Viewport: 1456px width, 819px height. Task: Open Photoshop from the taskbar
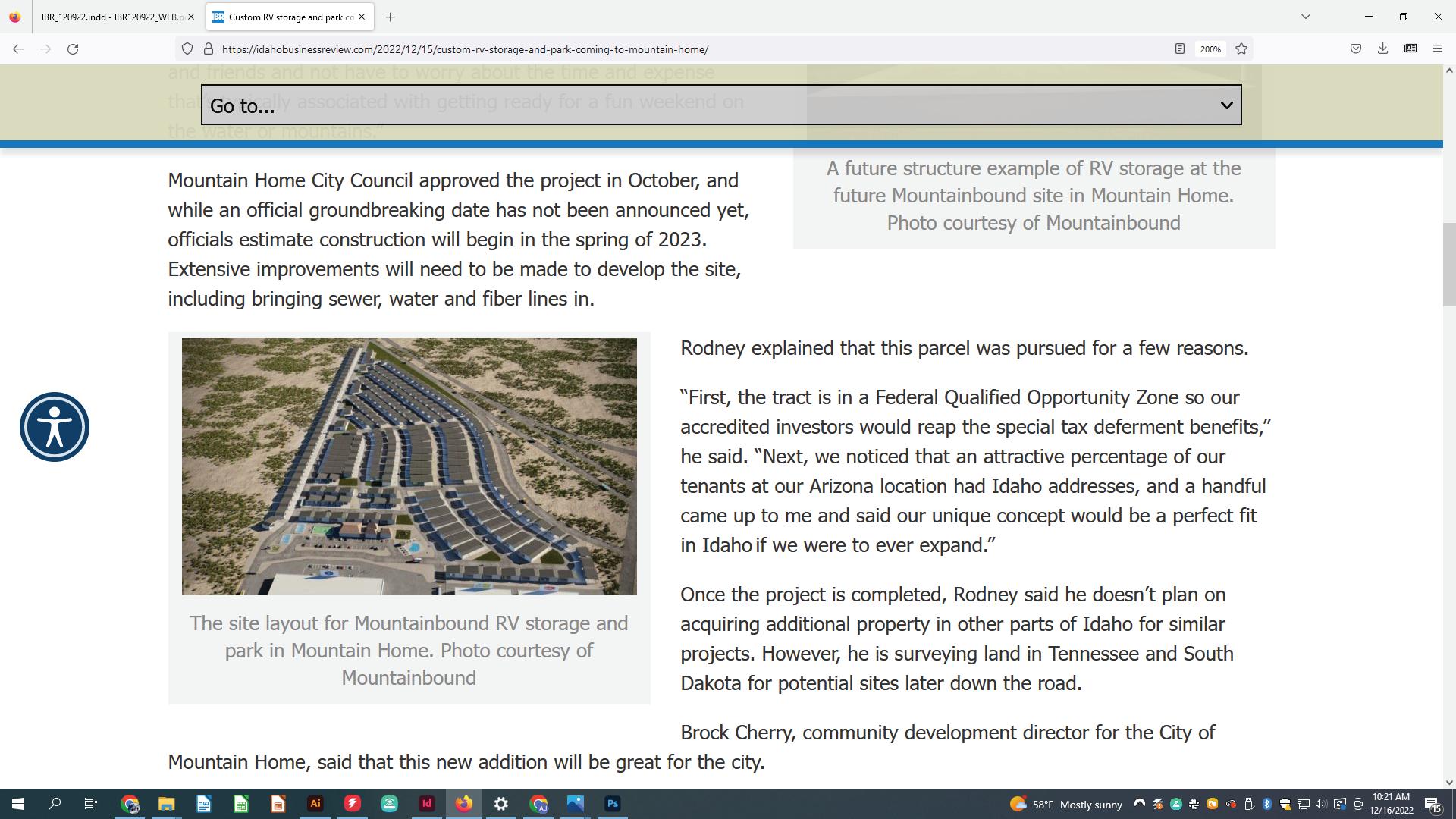click(x=612, y=804)
